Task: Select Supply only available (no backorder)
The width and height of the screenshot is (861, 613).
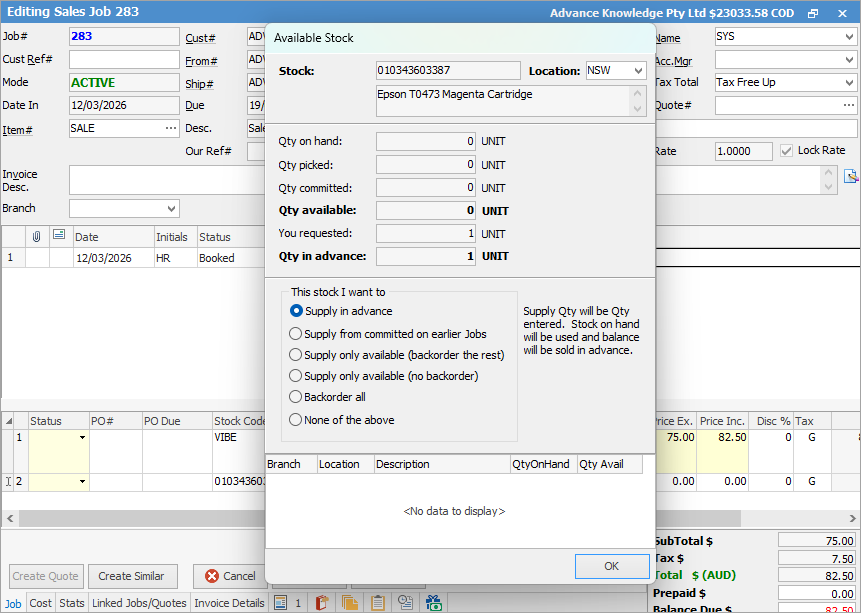Action: tap(295, 376)
